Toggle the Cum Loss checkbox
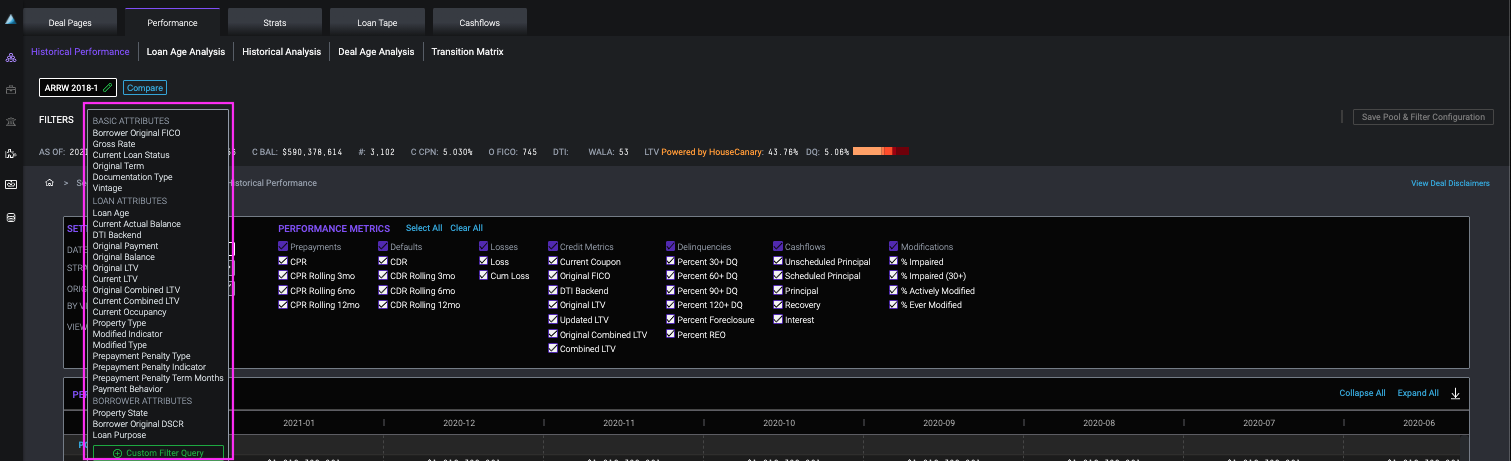The height and width of the screenshot is (461, 1511). tap(484, 276)
